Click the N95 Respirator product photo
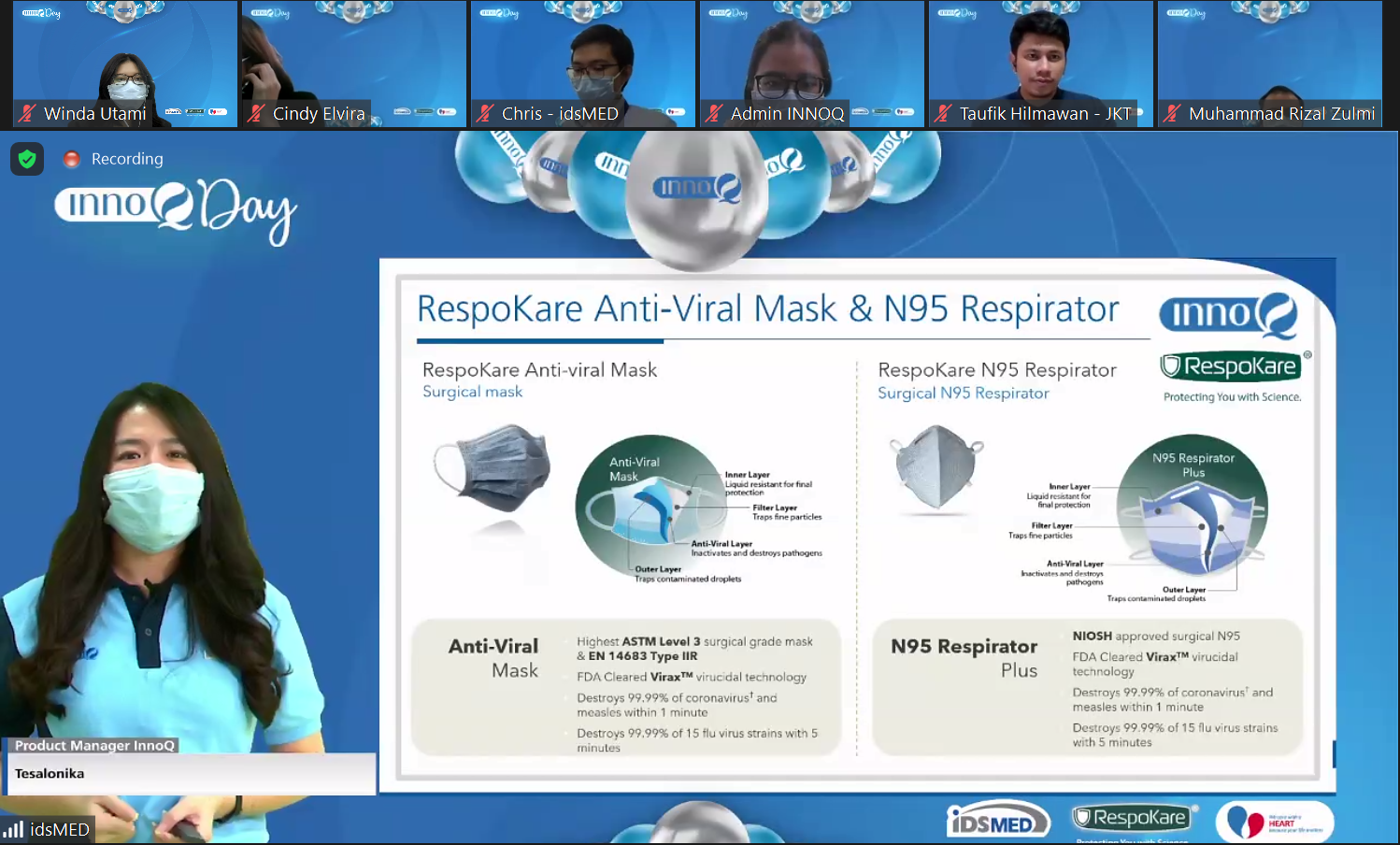This screenshot has width=1400, height=845. (936, 467)
